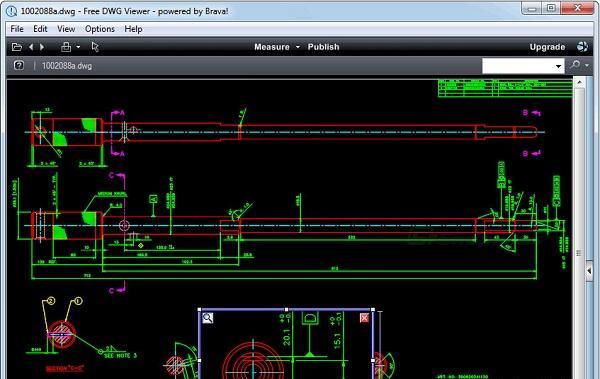Select the pointer cursor tool
Viewport: 600px width, 379px height.
95,47
